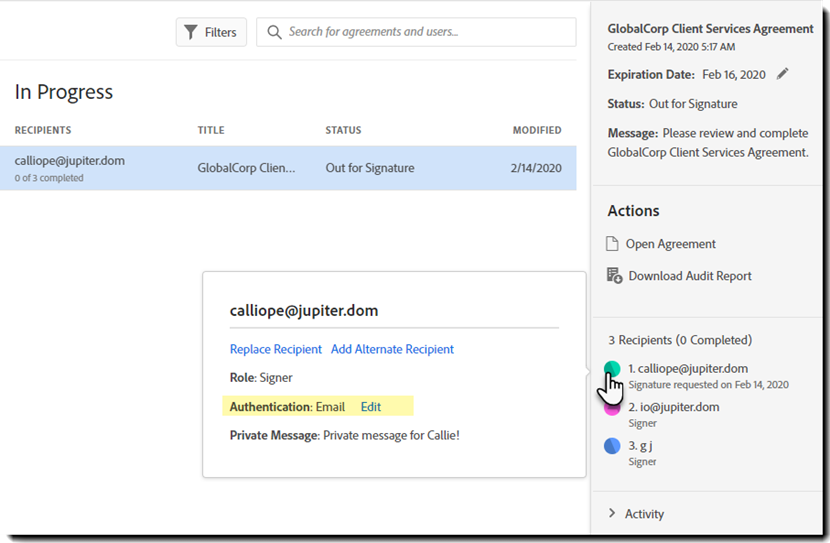The width and height of the screenshot is (830, 543).
Task: Click the blue avatar for recipient g j
Action: click(x=612, y=446)
